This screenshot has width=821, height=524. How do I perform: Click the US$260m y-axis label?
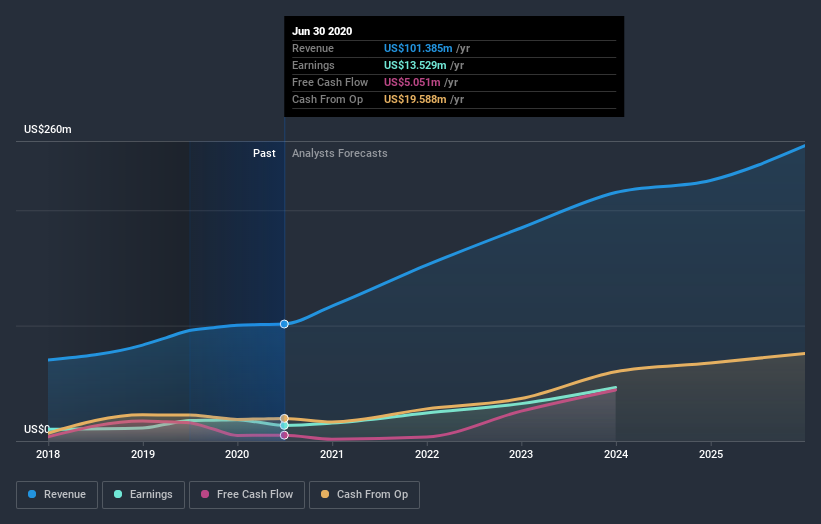(x=48, y=129)
